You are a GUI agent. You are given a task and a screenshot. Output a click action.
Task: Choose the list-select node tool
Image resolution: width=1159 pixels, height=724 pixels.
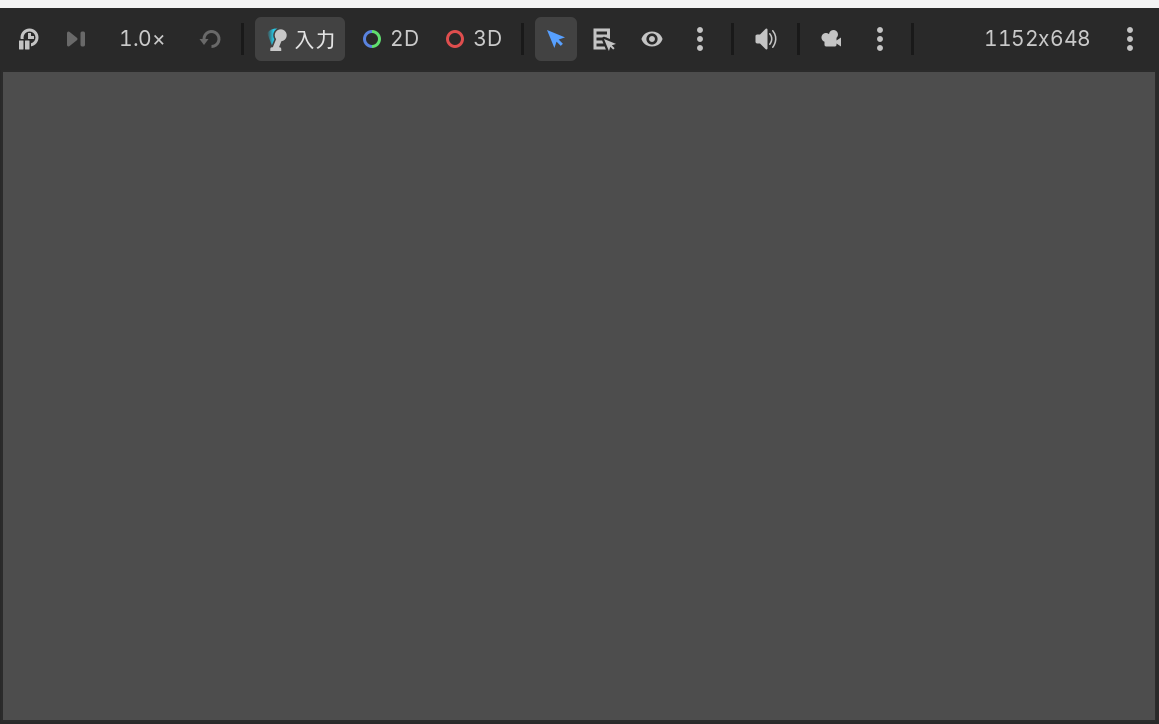click(604, 39)
